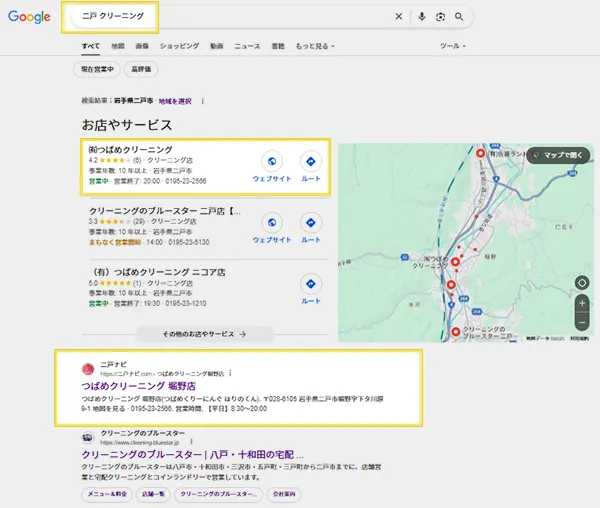Click その他のお店やサービス button
Image resolution: width=600 pixels, height=508 pixels.
pos(205,334)
